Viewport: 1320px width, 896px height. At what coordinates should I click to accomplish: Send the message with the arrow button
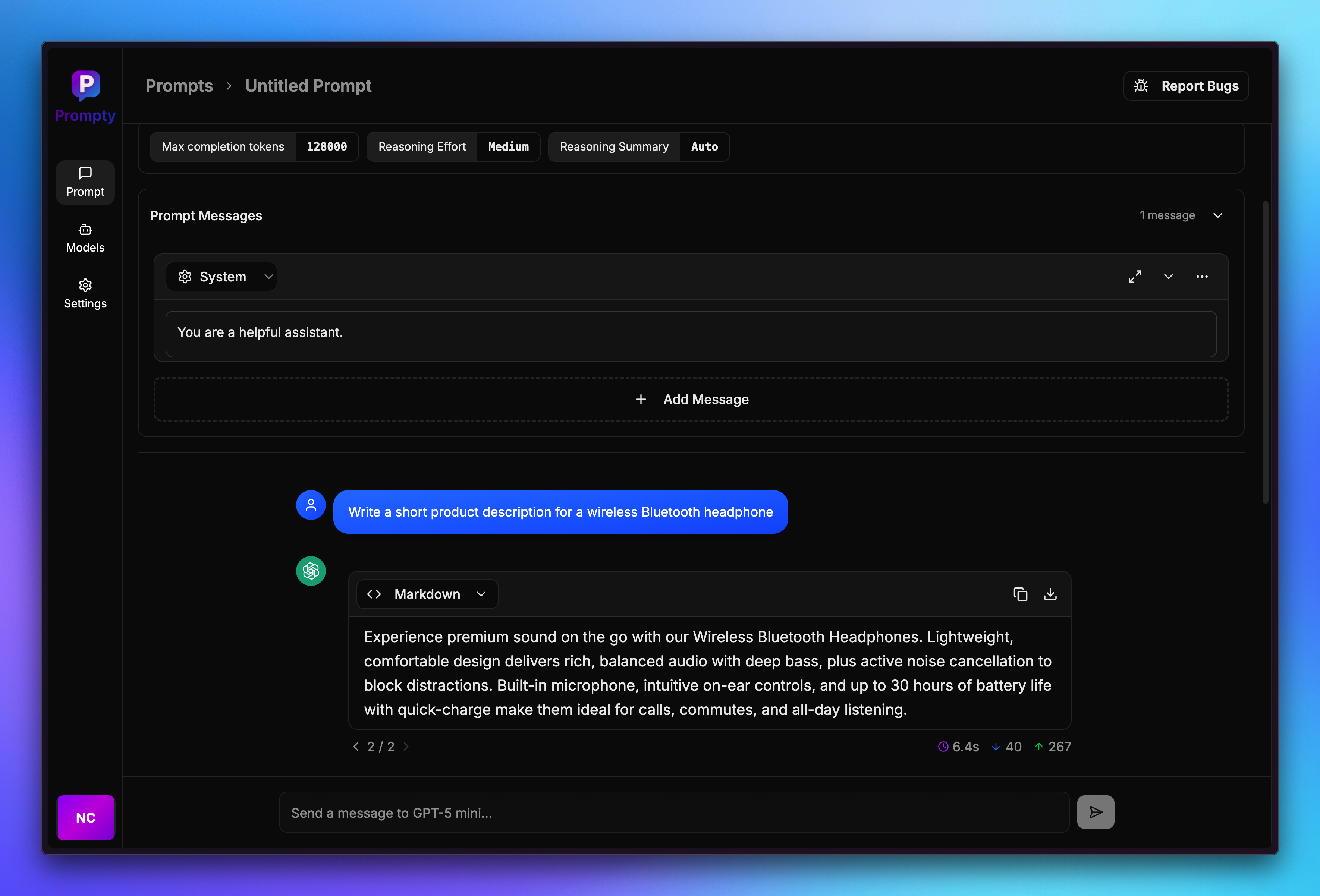[x=1095, y=812]
